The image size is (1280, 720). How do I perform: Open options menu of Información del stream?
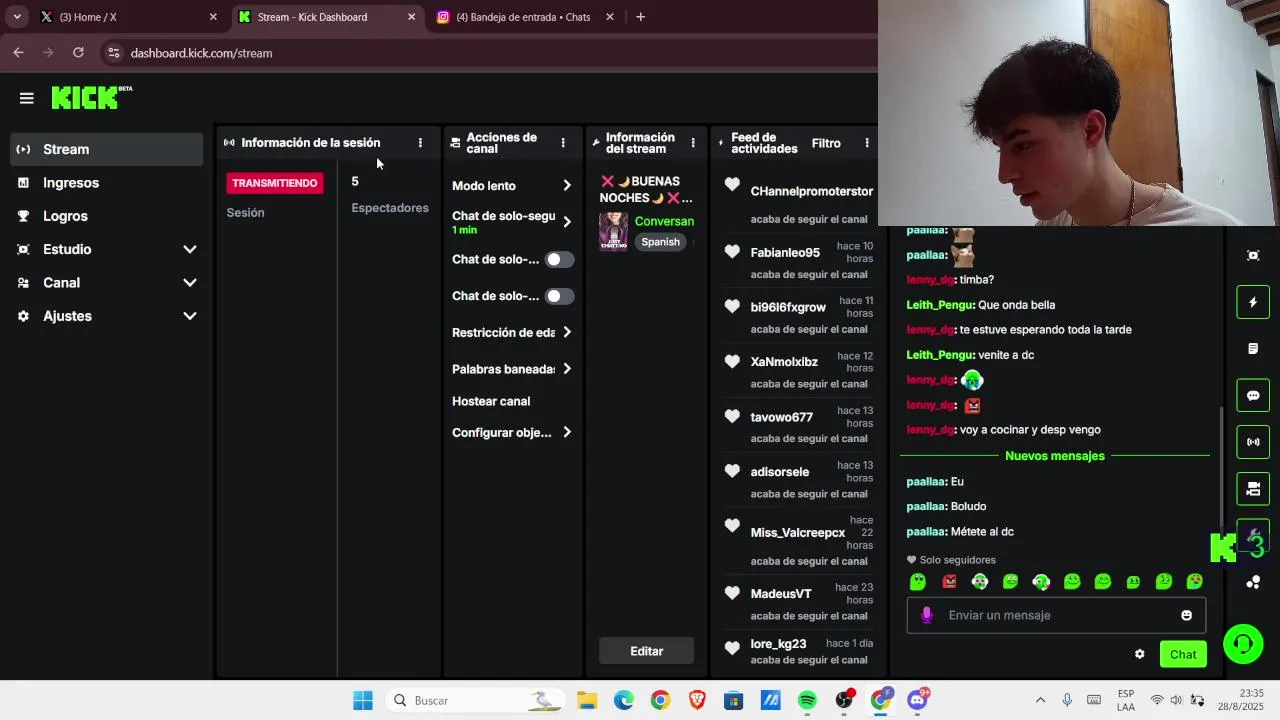tap(693, 143)
